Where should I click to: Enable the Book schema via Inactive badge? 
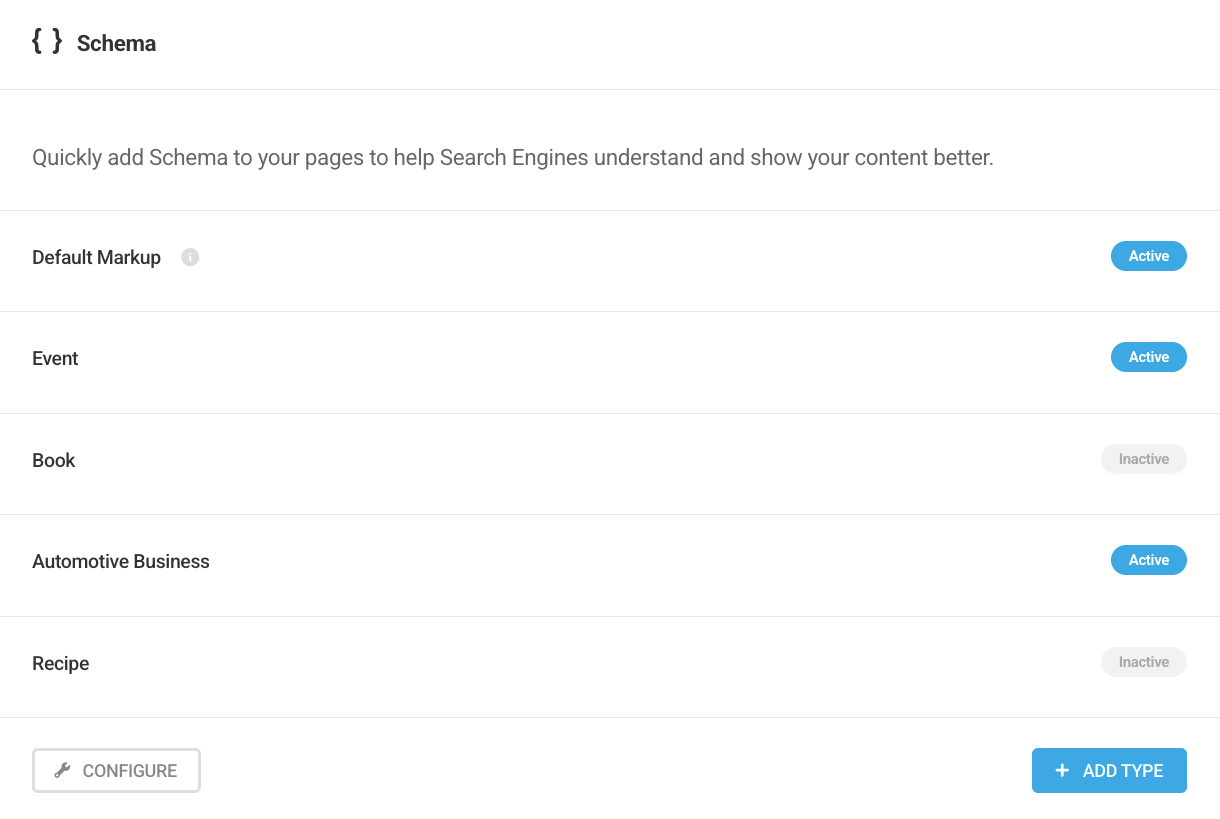click(x=1143, y=459)
